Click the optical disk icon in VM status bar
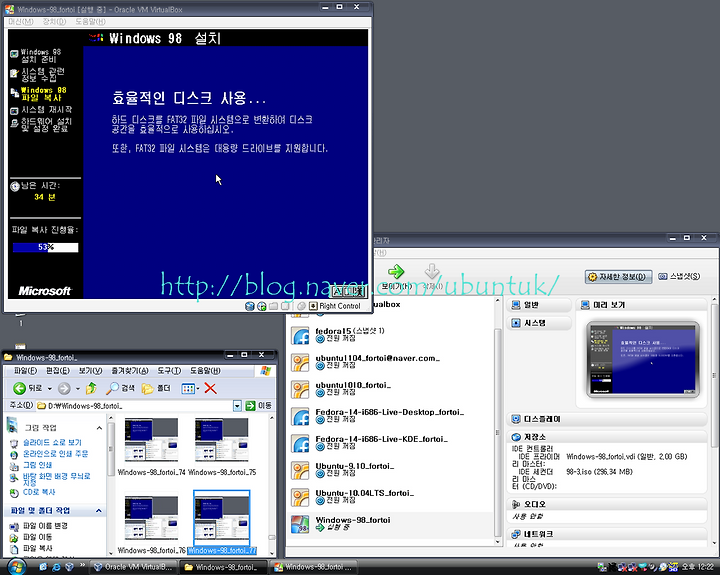Screen dimensions: 720x575 click(262, 306)
